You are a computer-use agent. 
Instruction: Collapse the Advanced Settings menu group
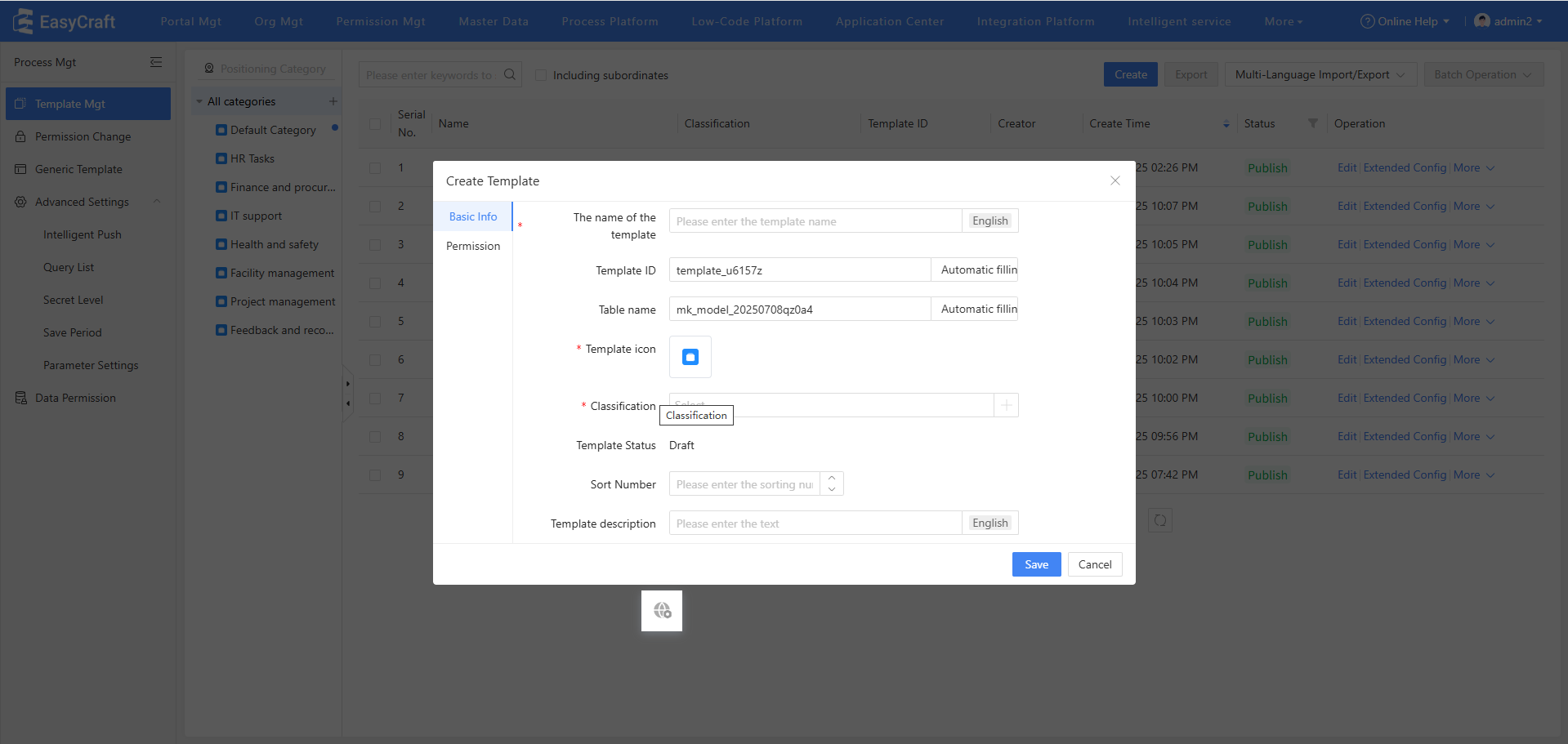click(157, 202)
